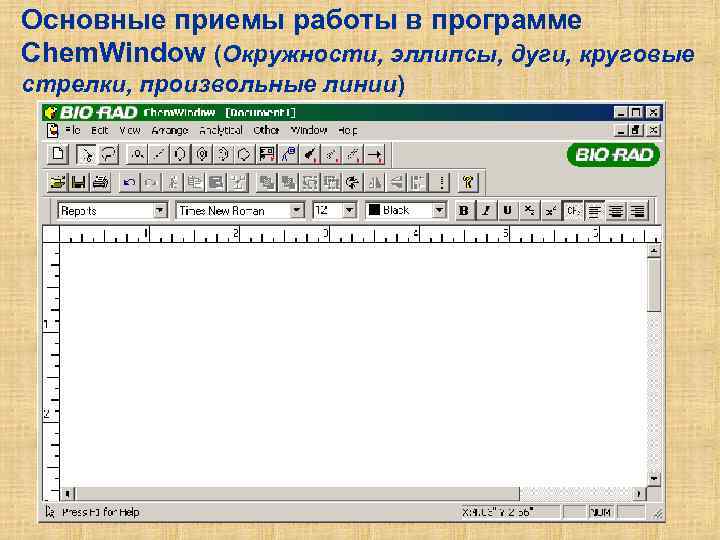Open the Other menu
Viewport: 720px width, 540px height.
click(266, 130)
